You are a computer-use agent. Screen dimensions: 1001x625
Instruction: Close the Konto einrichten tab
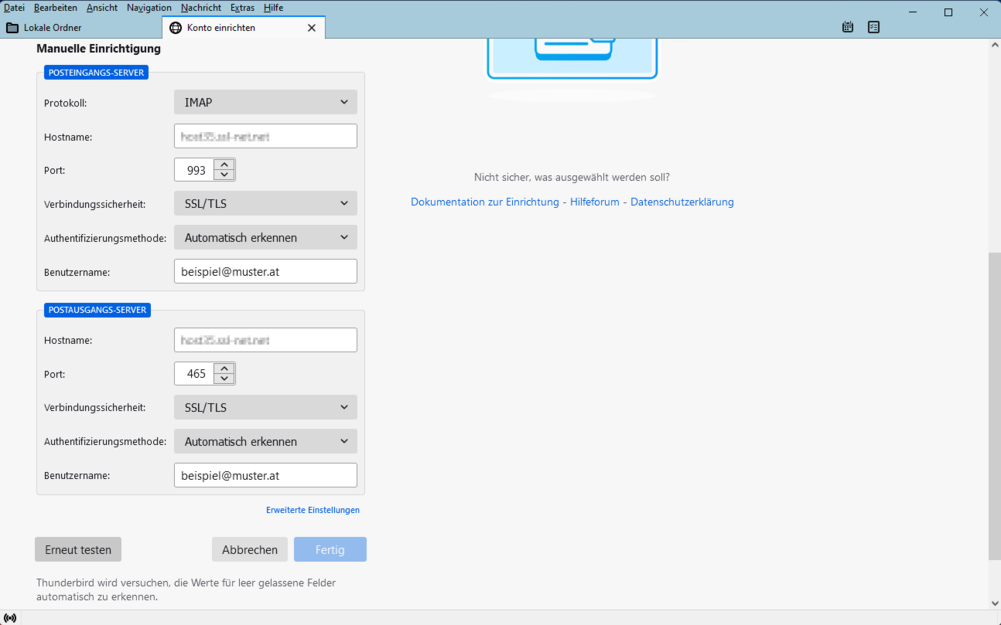[311, 28]
